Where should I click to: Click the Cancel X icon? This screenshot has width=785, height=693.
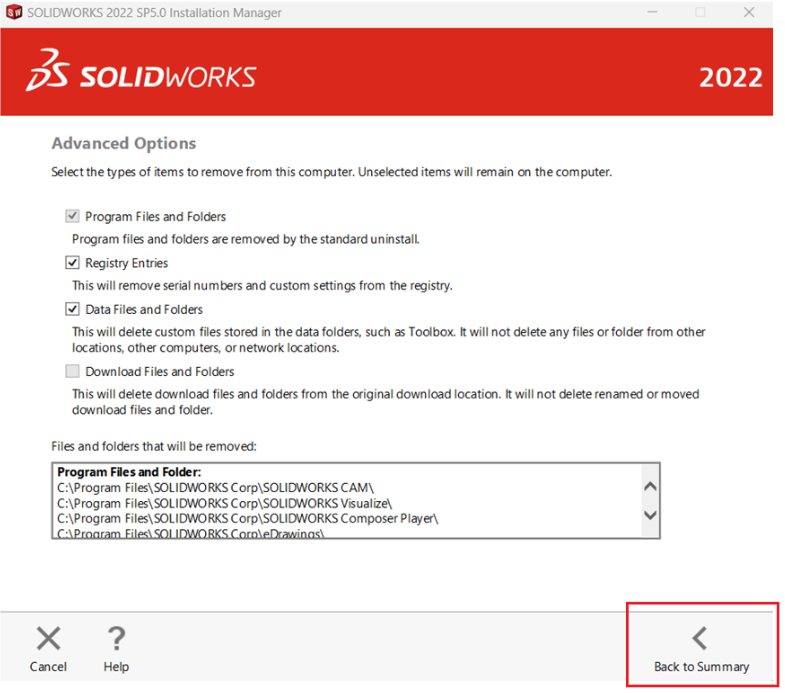(x=48, y=638)
